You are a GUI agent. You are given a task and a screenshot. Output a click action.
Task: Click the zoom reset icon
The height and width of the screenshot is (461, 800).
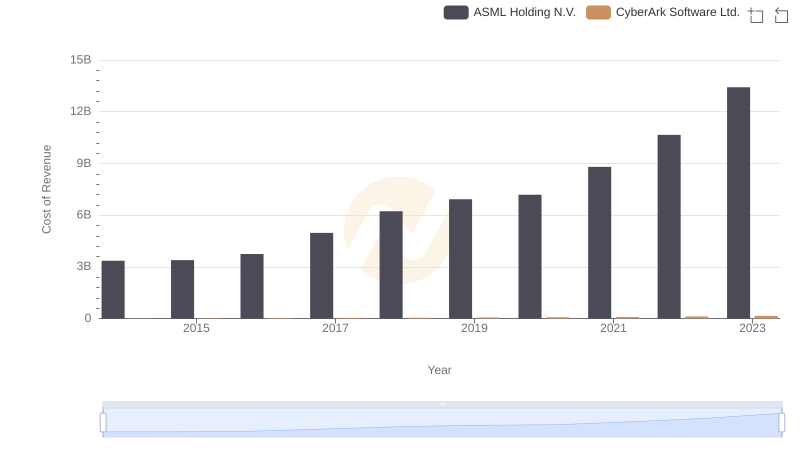coord(782,15)
